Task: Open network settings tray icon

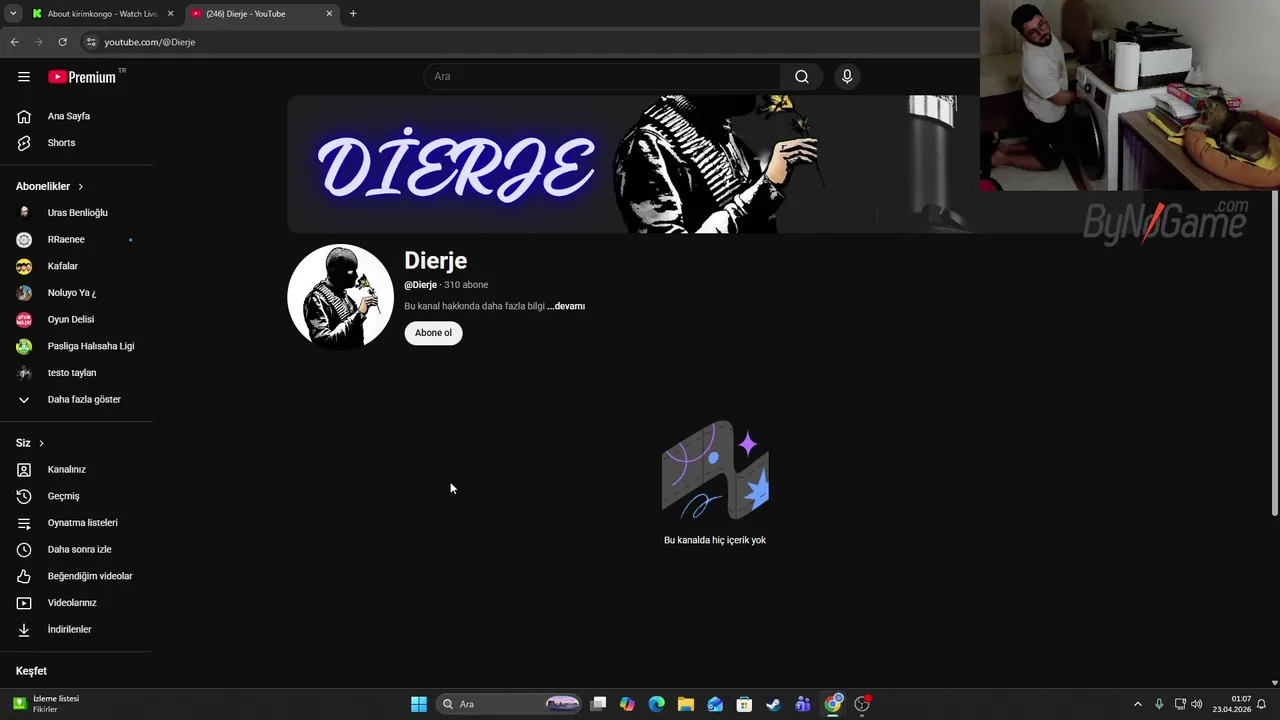Action: click(1180, 704)
